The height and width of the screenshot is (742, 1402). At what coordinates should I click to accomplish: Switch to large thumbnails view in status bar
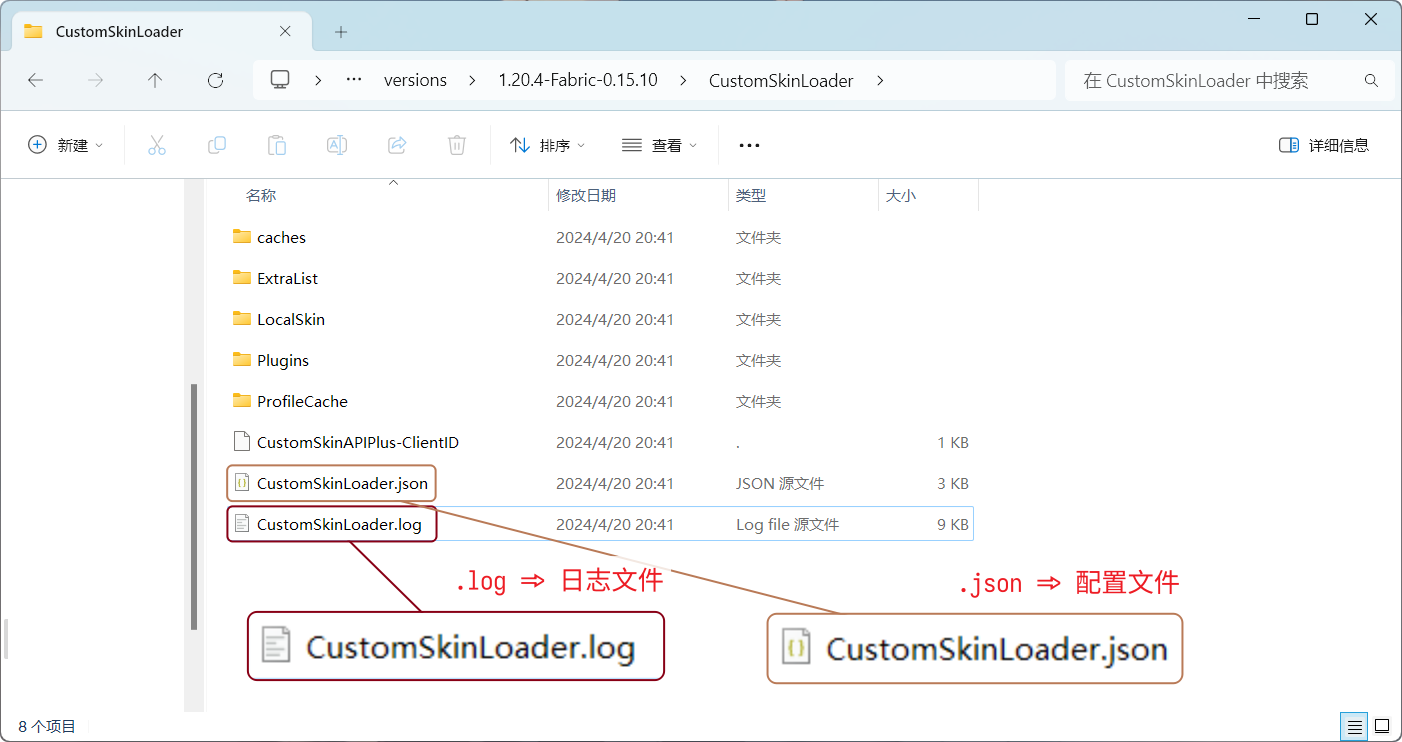pos(1381,726)
